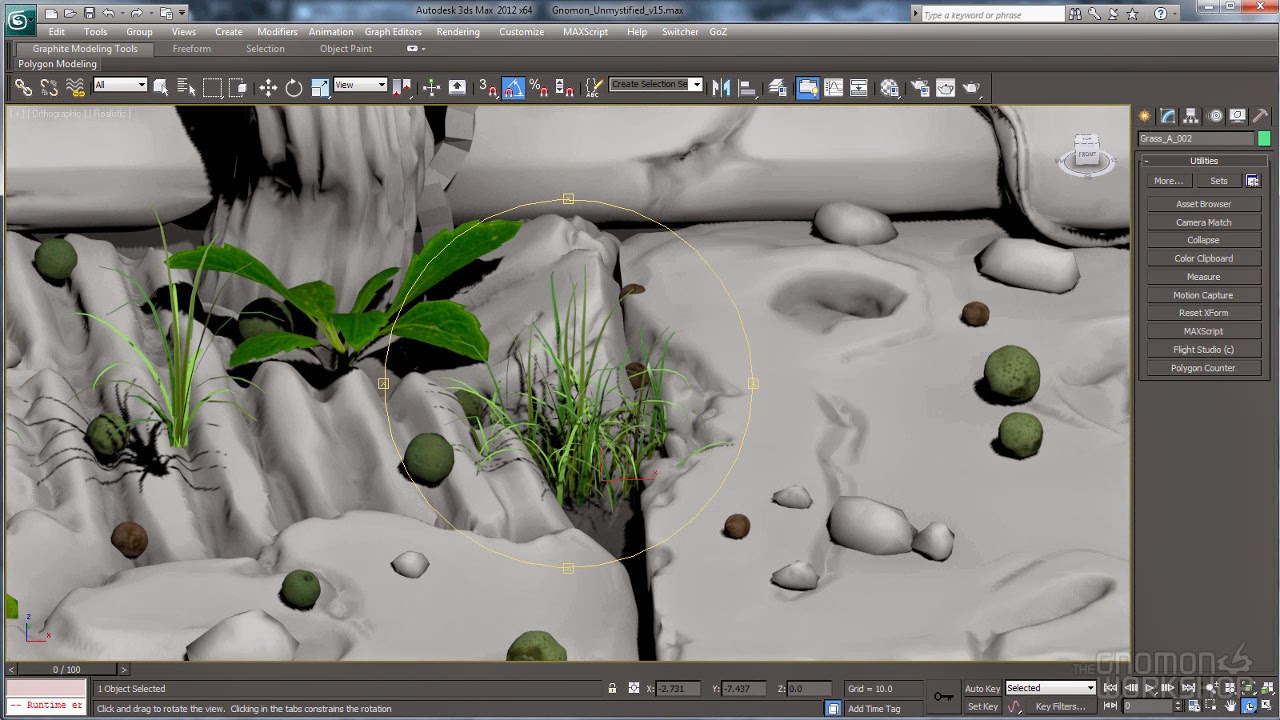Collapse the Utilities rollout
The image size is (1280, 720).
click(1203, 161)
